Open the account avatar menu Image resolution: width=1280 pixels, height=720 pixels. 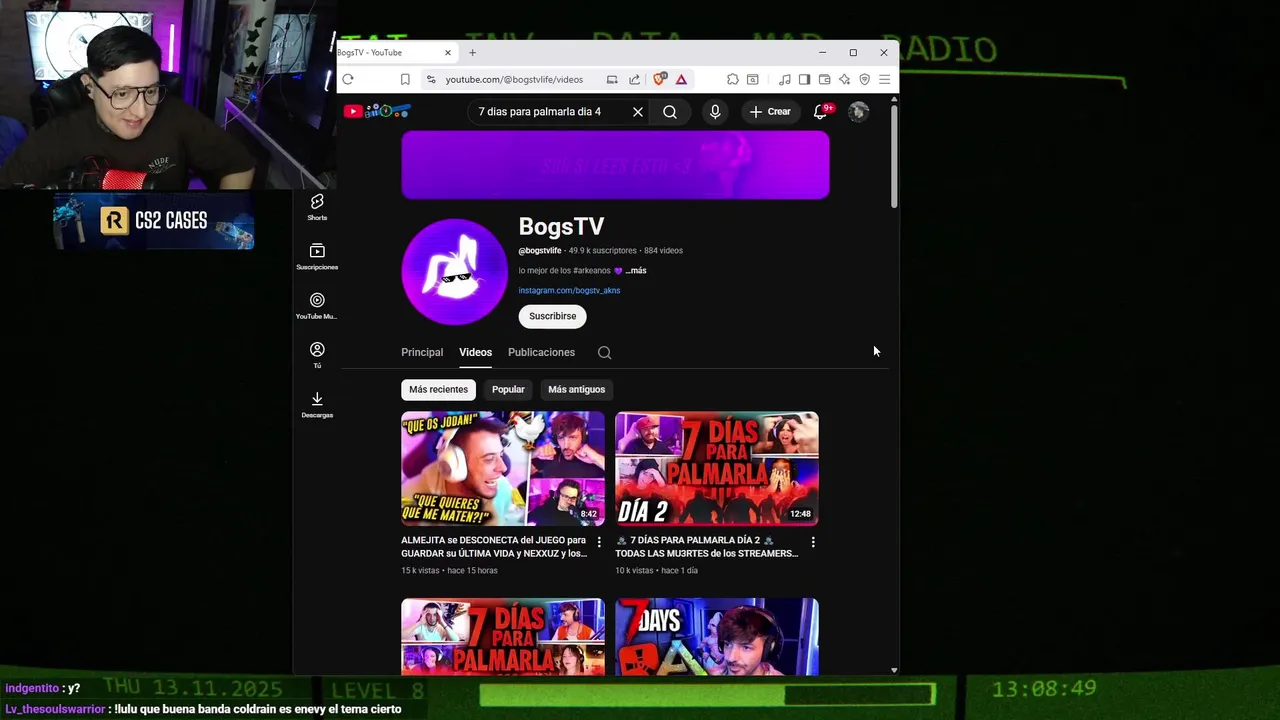(858, 112)
